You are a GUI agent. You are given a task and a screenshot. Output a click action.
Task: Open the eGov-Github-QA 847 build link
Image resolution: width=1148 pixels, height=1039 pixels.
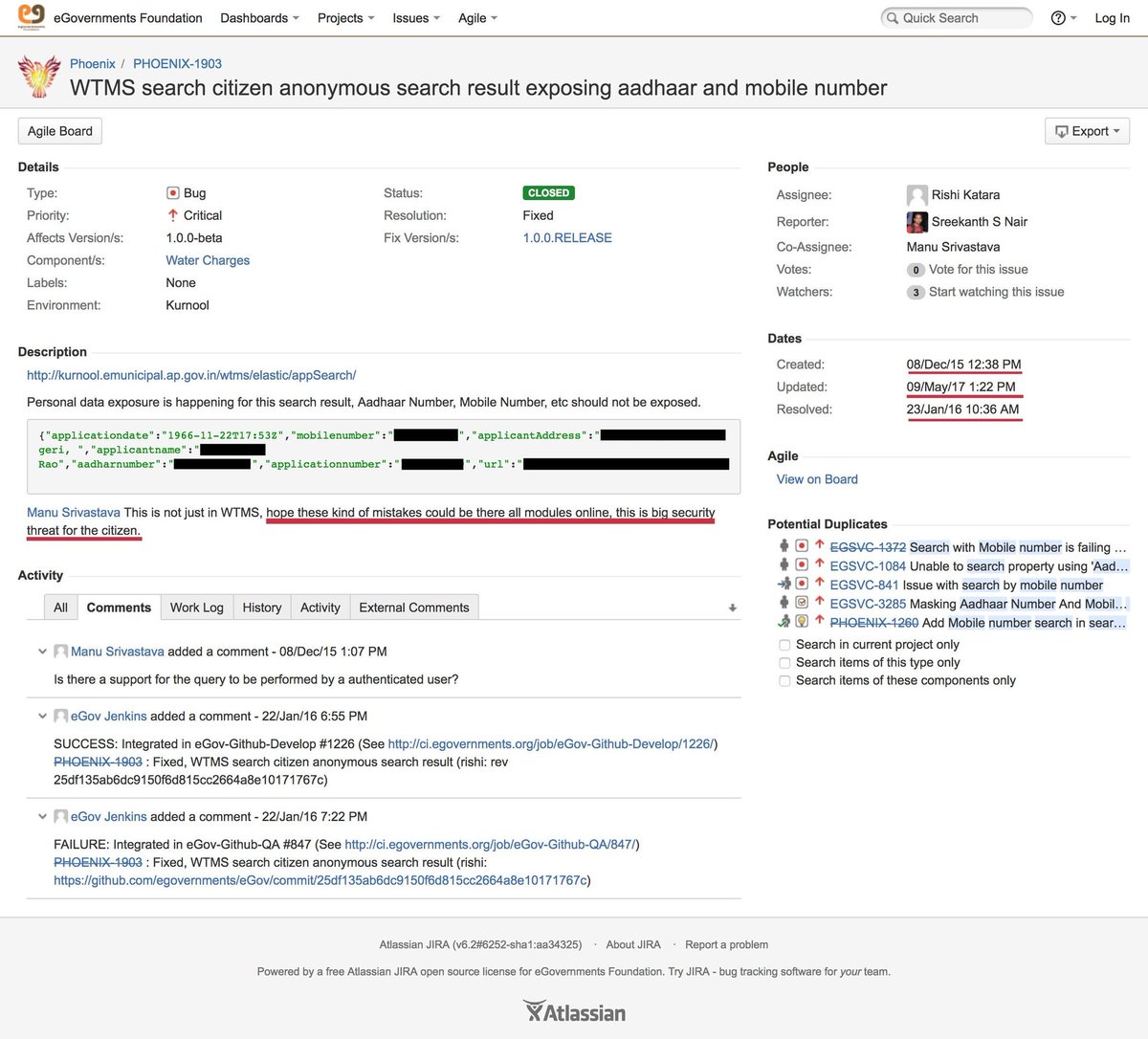tap(490, 845)
